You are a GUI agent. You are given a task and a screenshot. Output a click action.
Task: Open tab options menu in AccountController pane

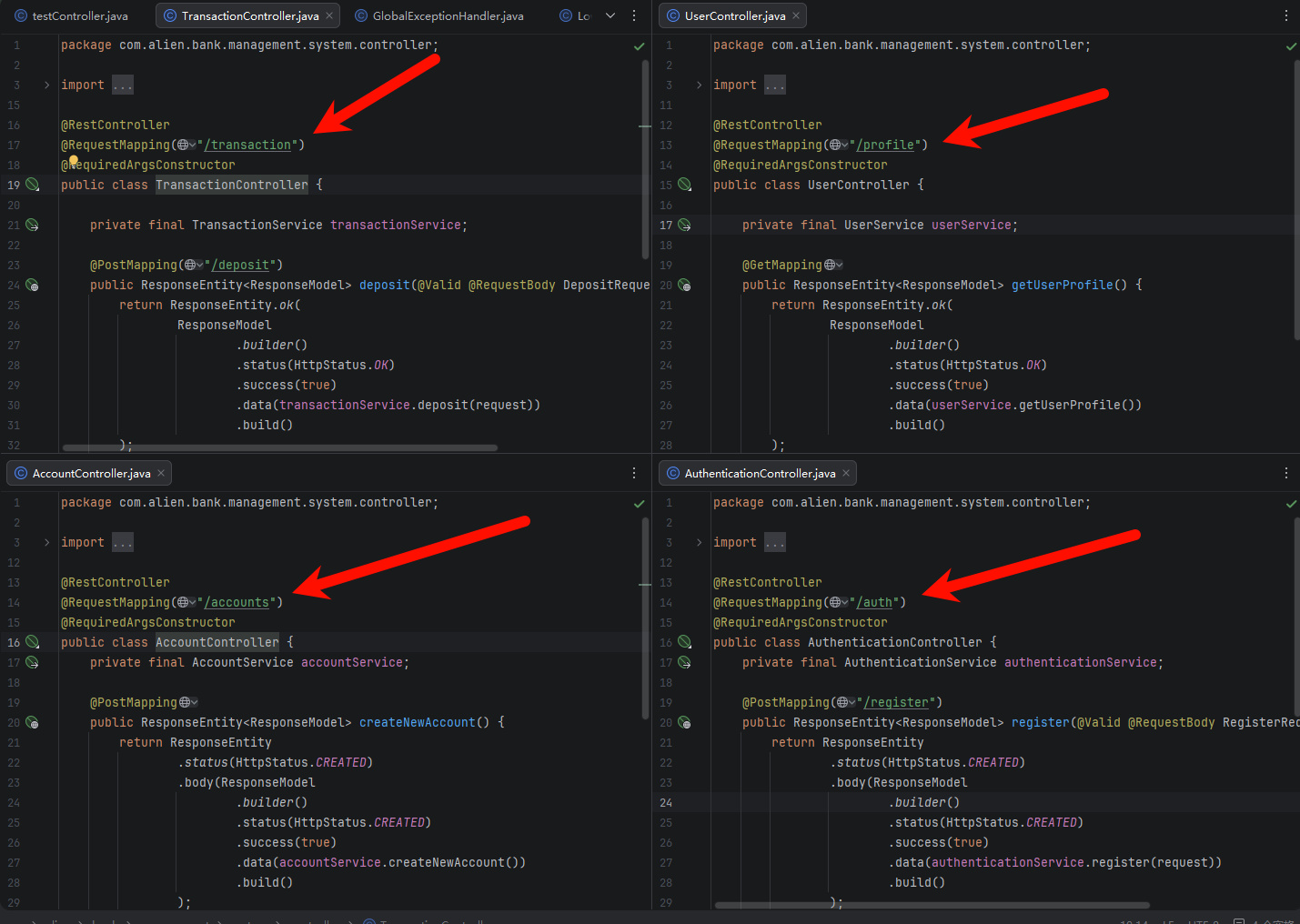point(634,473)
